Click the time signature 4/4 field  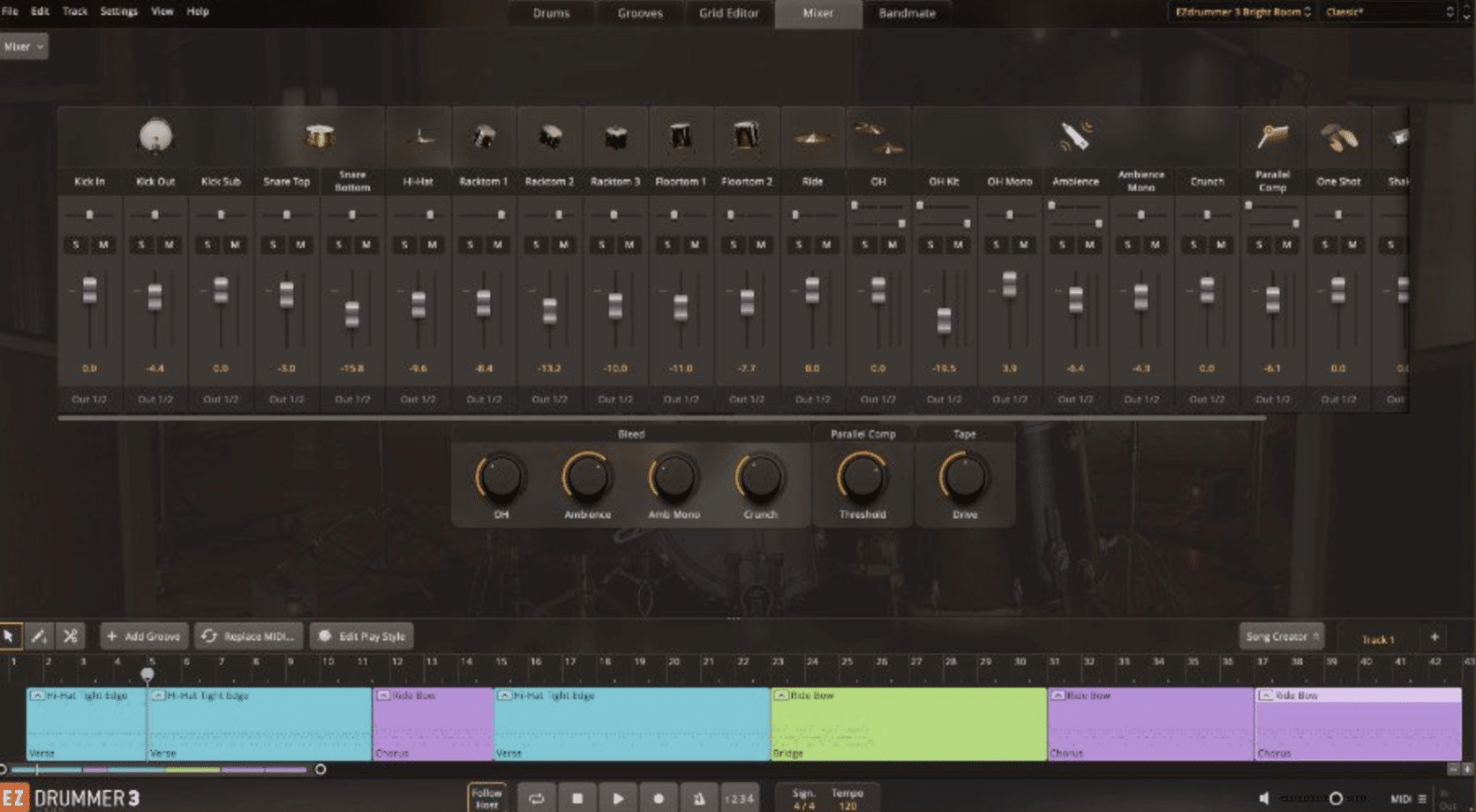pyautogui.click(x=803, y=799)
